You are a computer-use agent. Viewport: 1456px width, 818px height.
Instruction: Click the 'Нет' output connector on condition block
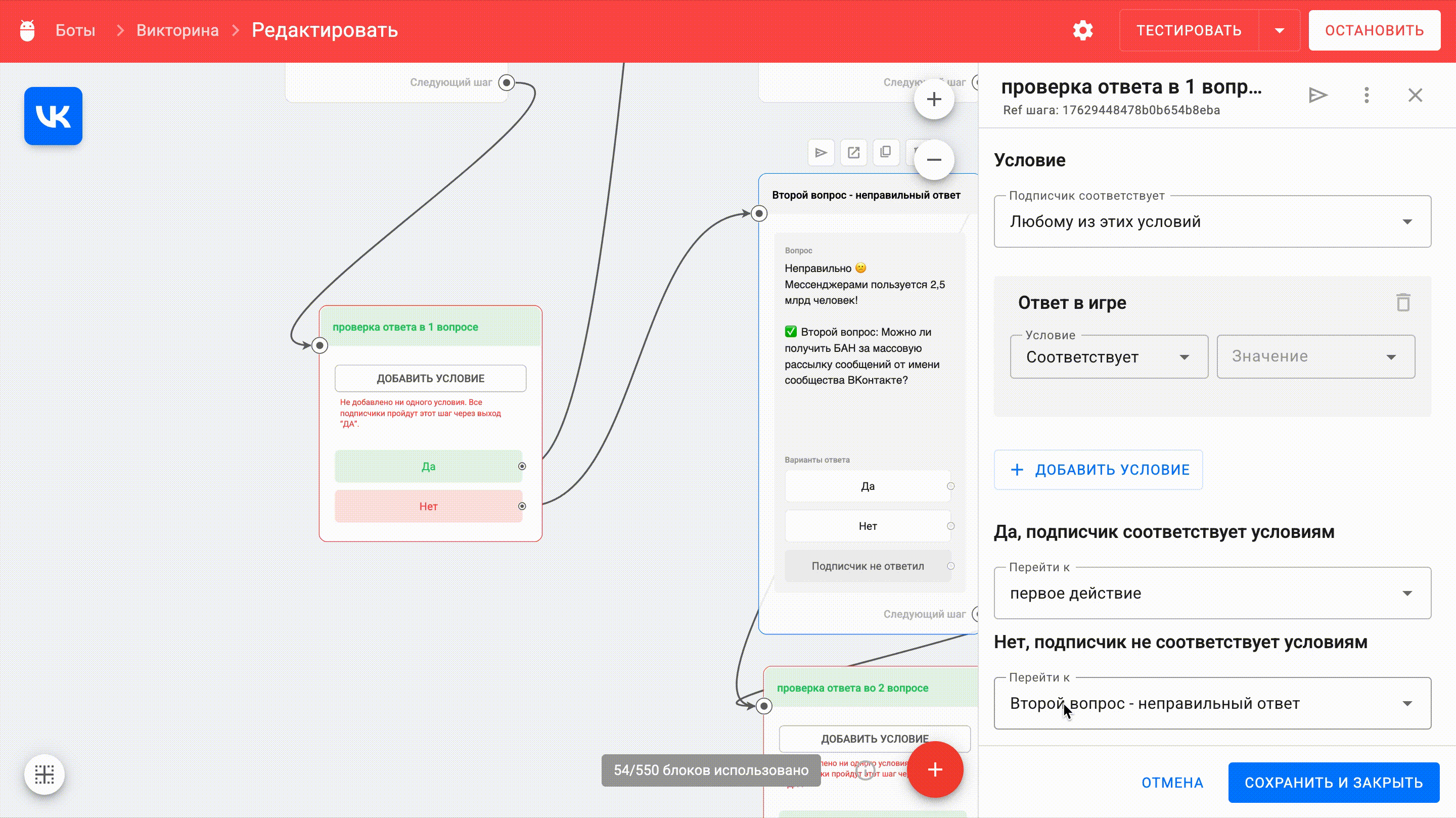(522, 506)
